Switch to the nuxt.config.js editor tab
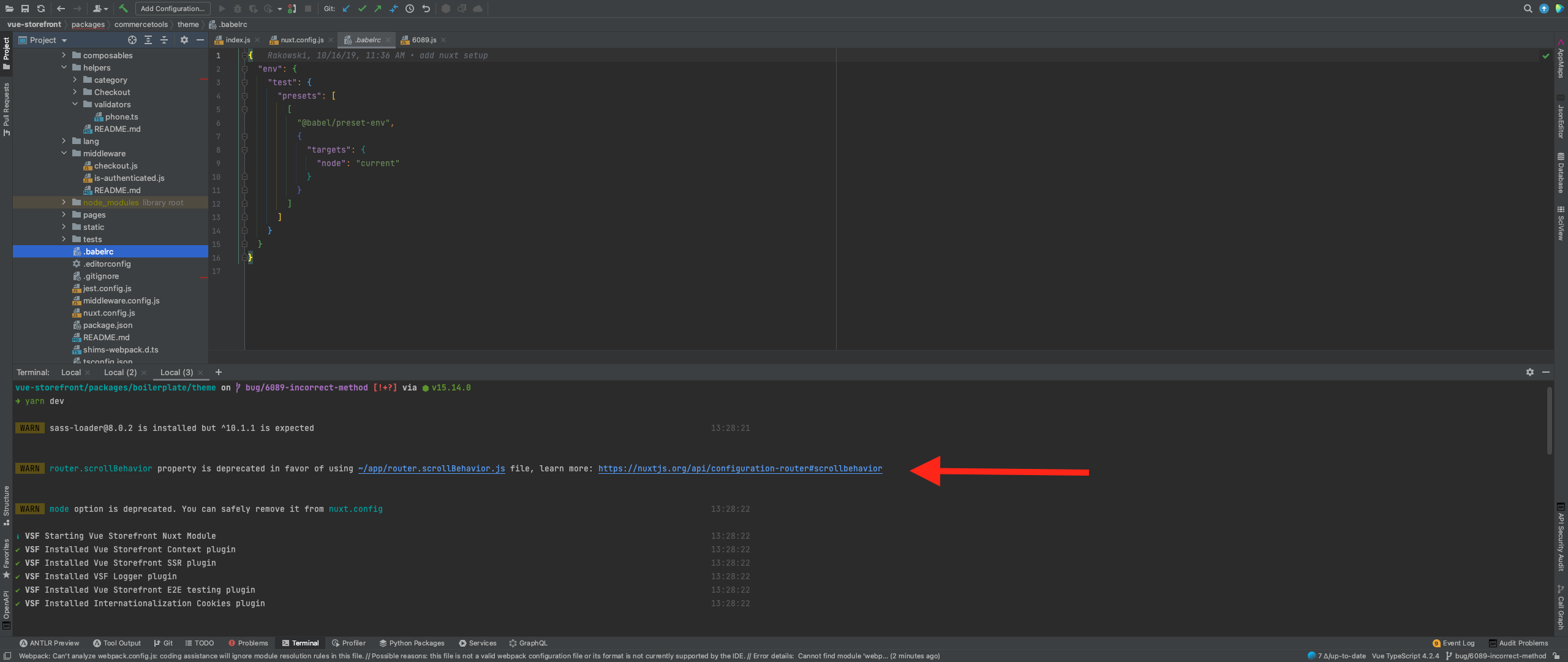1568x662 pixels. tap(301, 40)
